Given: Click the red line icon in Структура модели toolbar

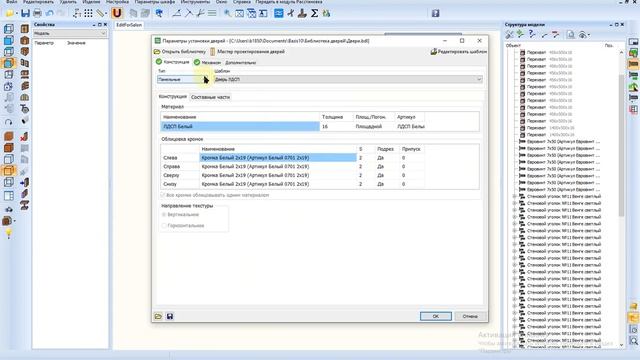Looking at the screenshot, I should pos(556,35).
